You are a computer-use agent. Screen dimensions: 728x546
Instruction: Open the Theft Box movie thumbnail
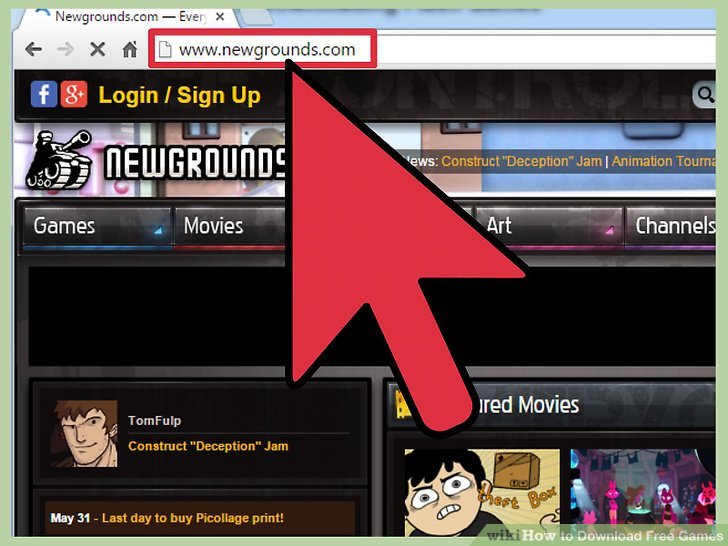[x=482, y=493]
